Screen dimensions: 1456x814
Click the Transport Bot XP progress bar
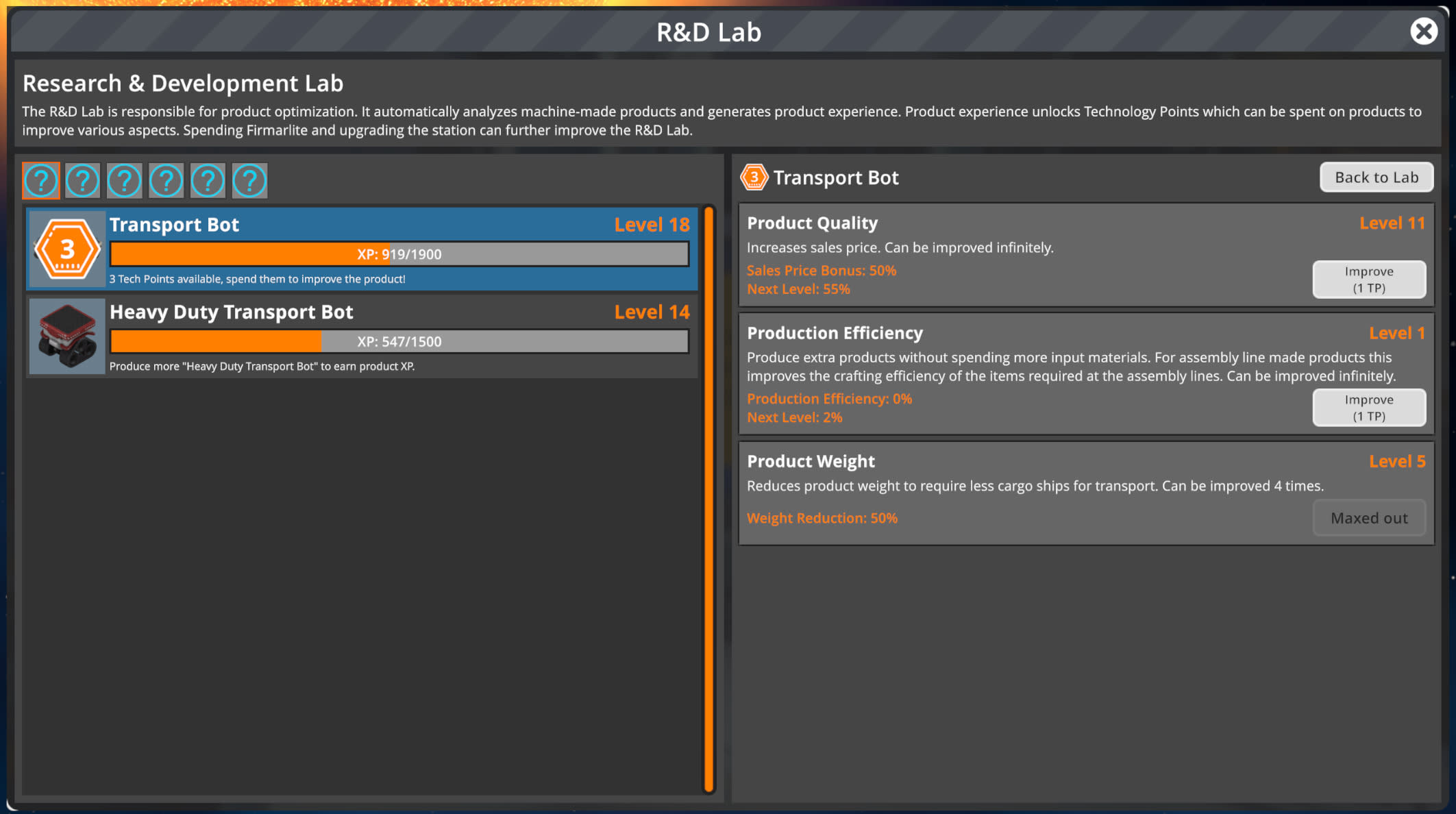[x=399, y=254]
